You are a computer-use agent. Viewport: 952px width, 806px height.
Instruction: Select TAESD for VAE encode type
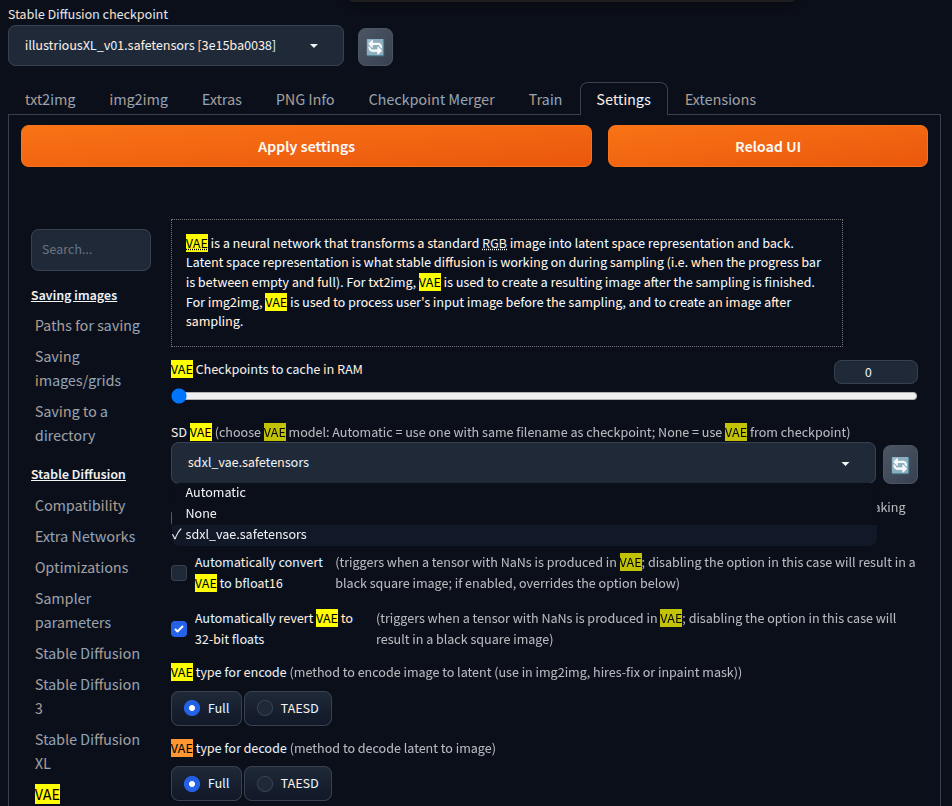click(288, 708)
